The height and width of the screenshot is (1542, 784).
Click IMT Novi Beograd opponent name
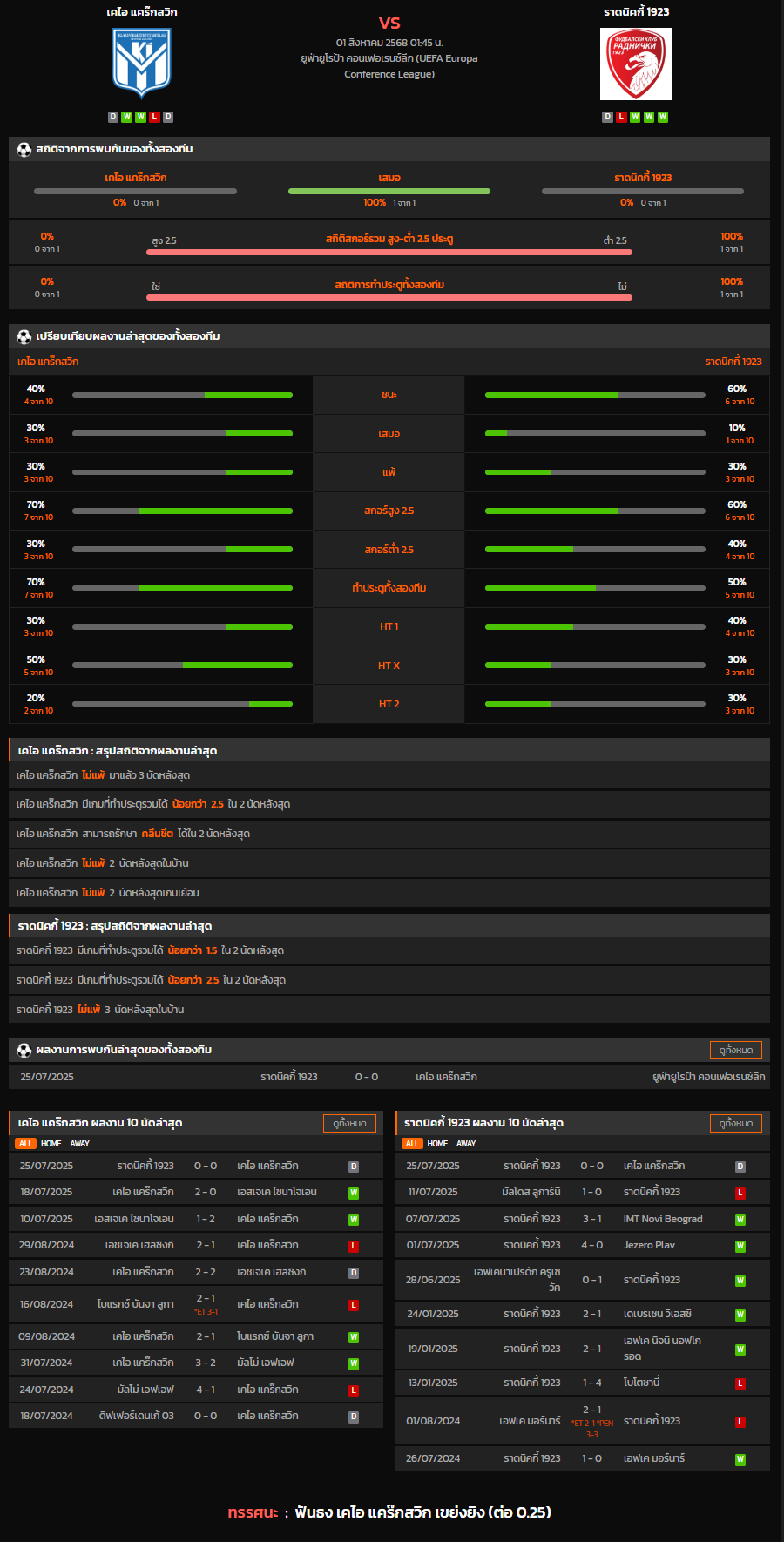[663, 1219]
